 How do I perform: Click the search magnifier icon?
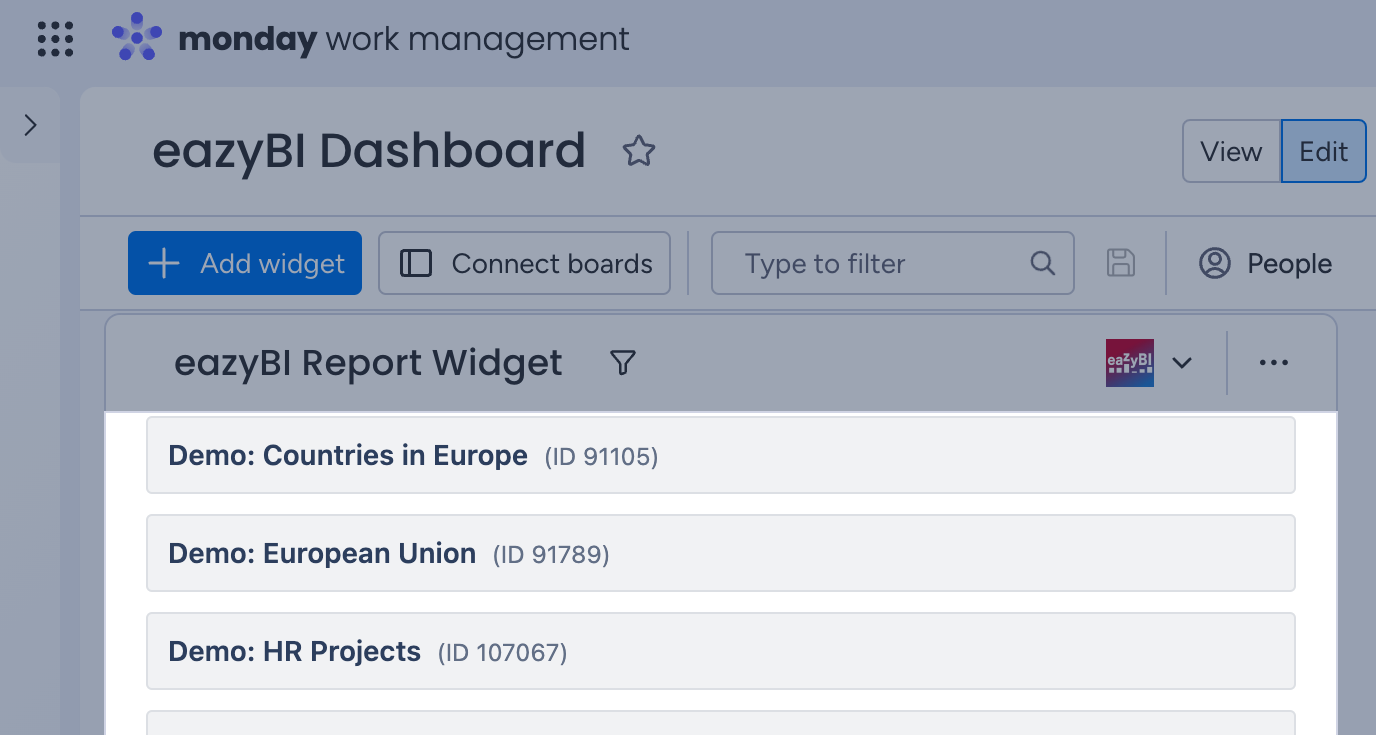1042,263
